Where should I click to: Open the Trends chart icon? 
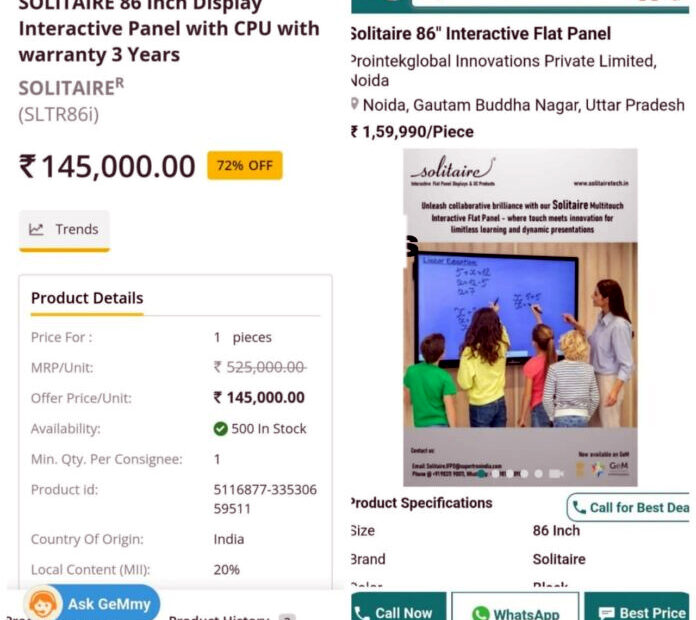pyautogui.click(x=36, y=229)
